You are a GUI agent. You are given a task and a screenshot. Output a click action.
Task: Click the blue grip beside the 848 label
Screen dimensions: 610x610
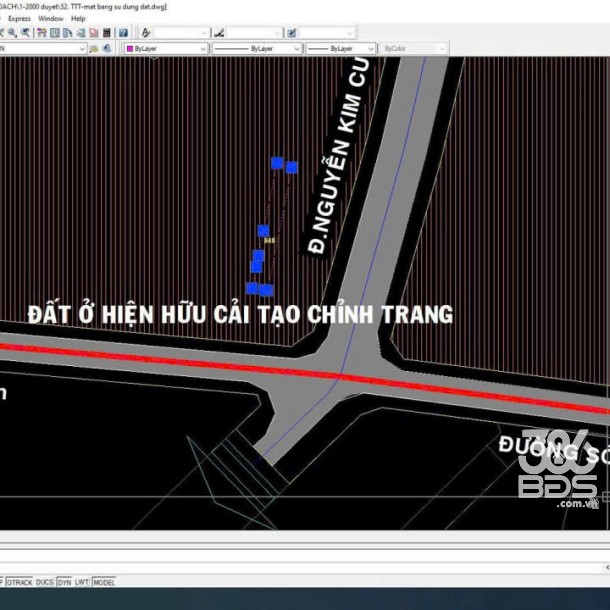tap(263, 231)
